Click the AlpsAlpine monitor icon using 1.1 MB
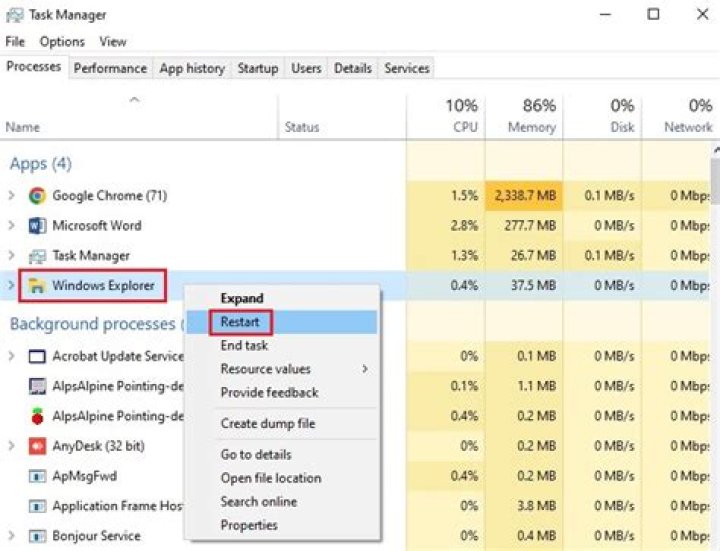Image resolution: width=720 pixels, height=551 pixels. tap(37, 387)
